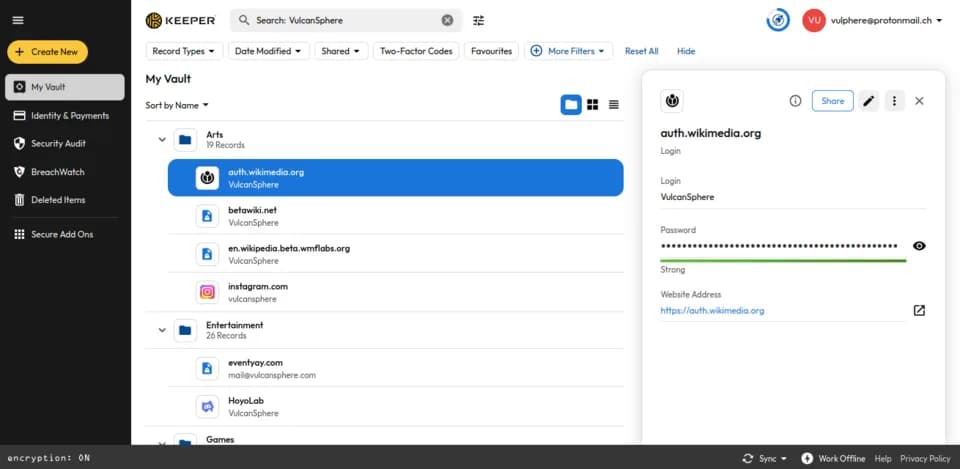Open the betawiki.net record
This screenshot has width=960, height=469.
[396, 216]
